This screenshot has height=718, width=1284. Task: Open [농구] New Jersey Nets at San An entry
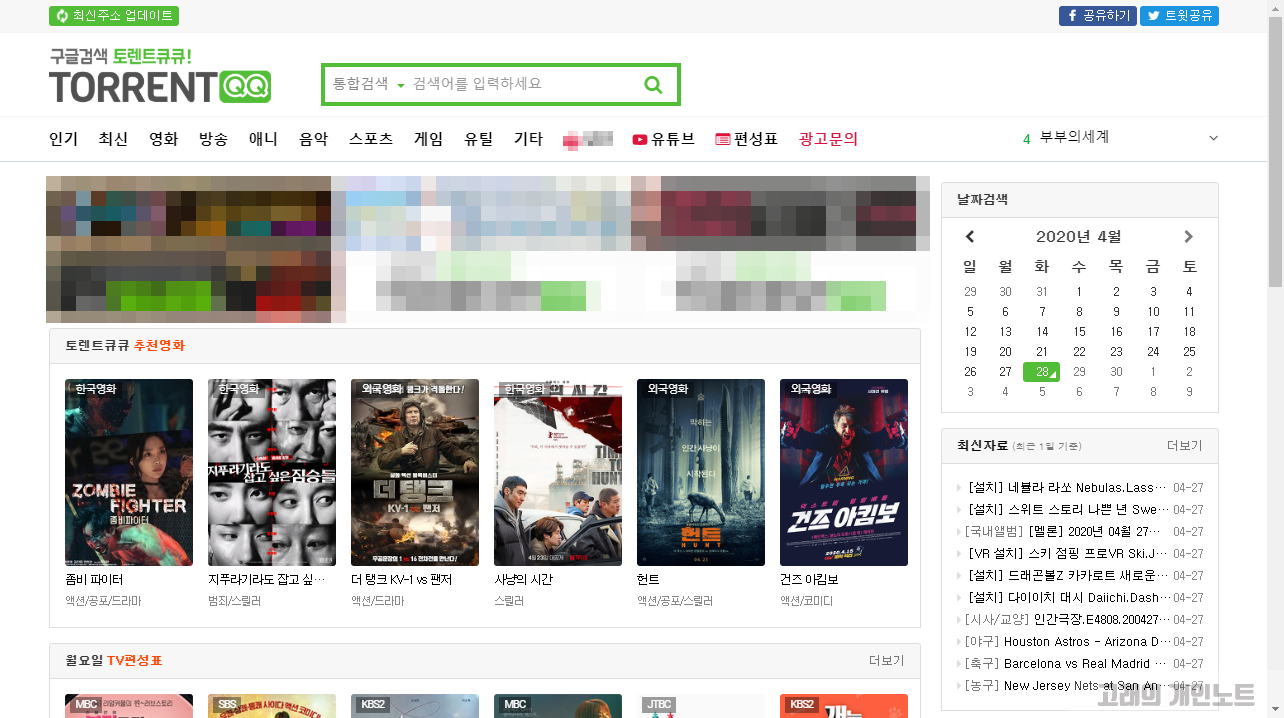[x=1067, y=686]
